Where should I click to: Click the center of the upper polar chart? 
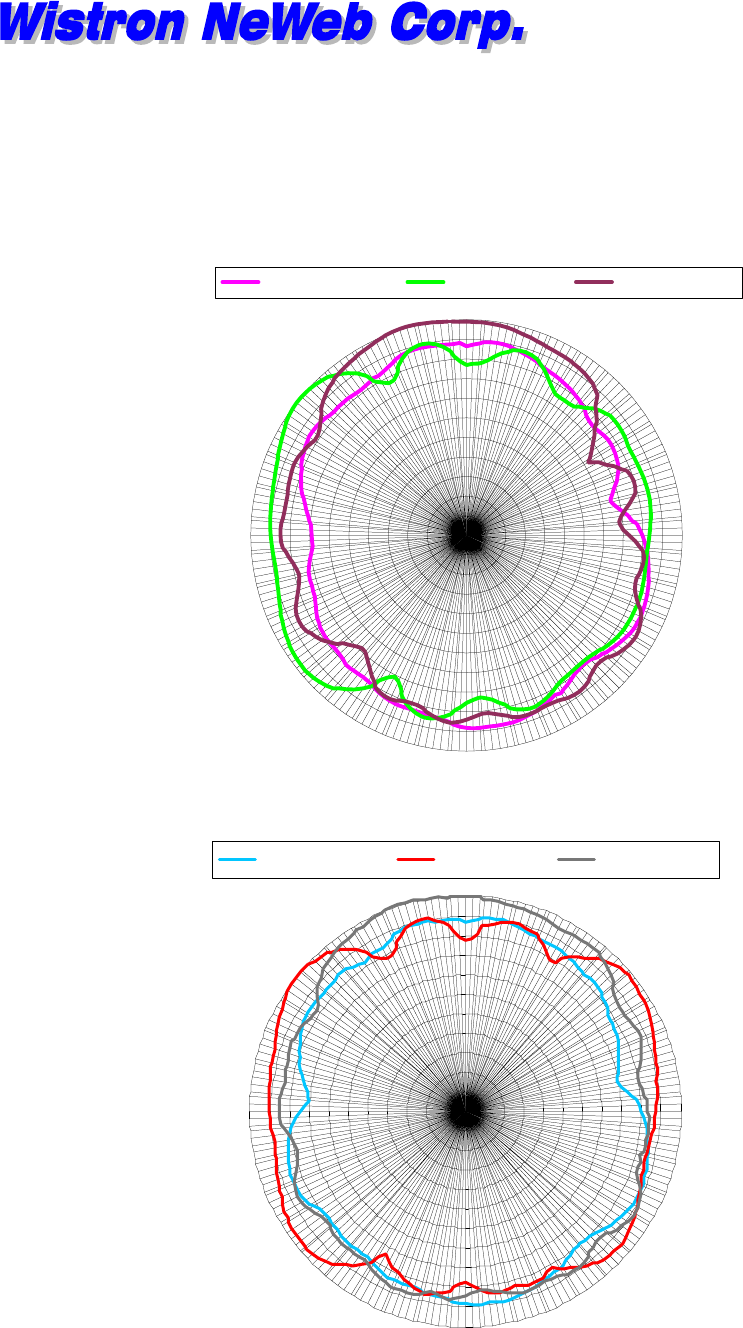click(x=466, y=535)
